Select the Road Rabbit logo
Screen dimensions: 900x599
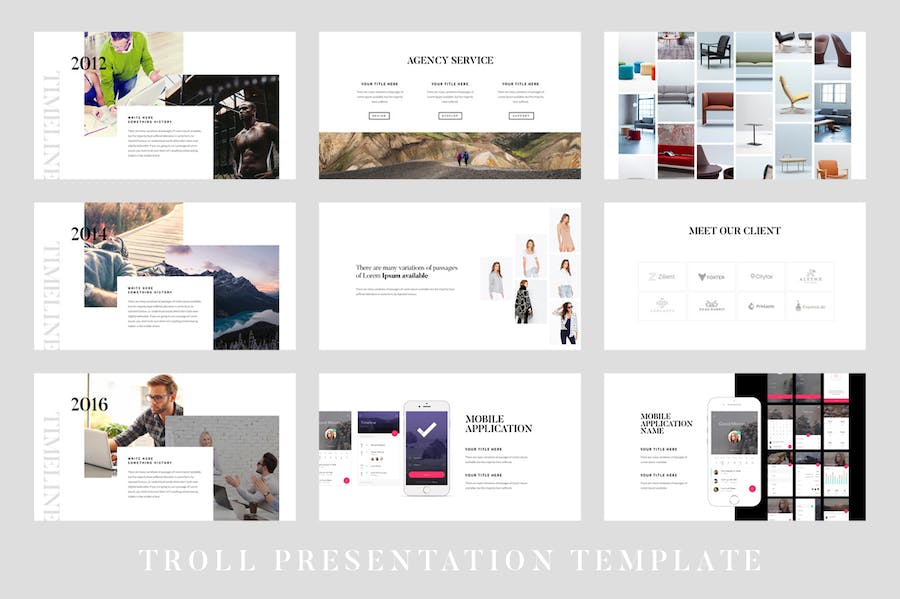click(711, 306)
